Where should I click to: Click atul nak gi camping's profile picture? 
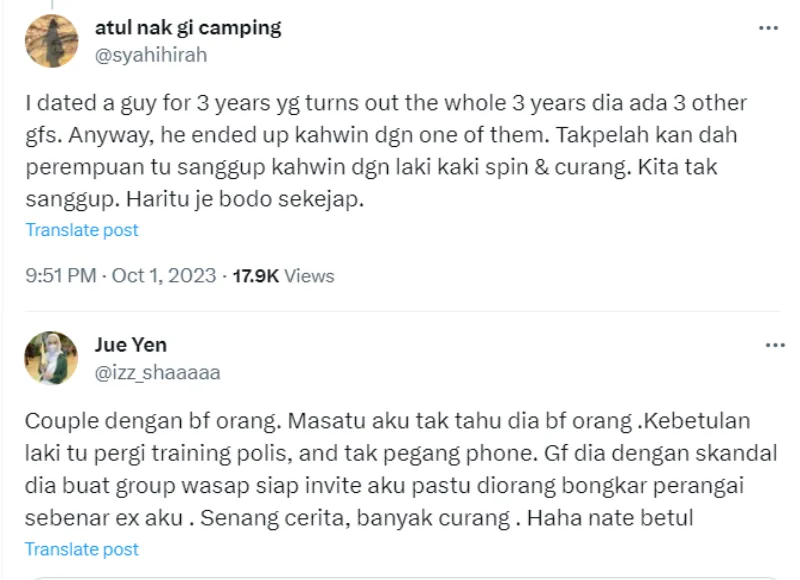(51, 42)
